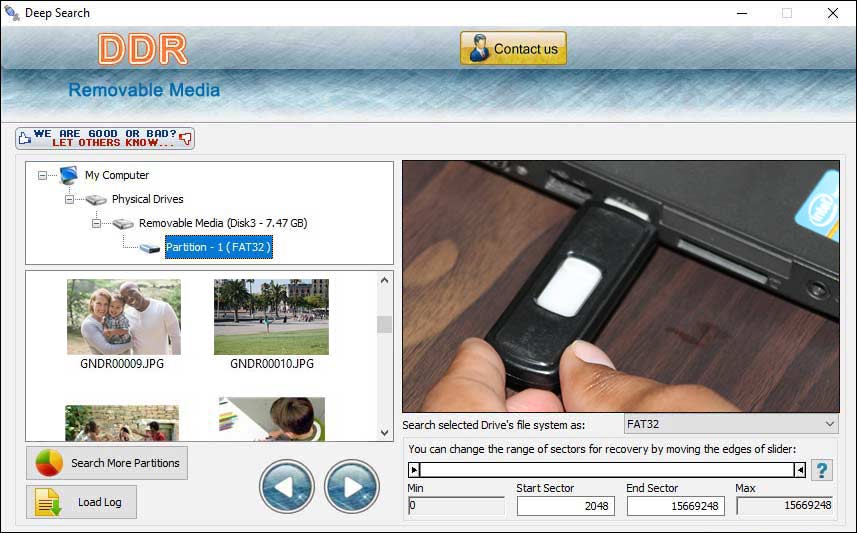
Task: Open thumbnail GNDR00010.JPG park photo
Action: [272, 317]
